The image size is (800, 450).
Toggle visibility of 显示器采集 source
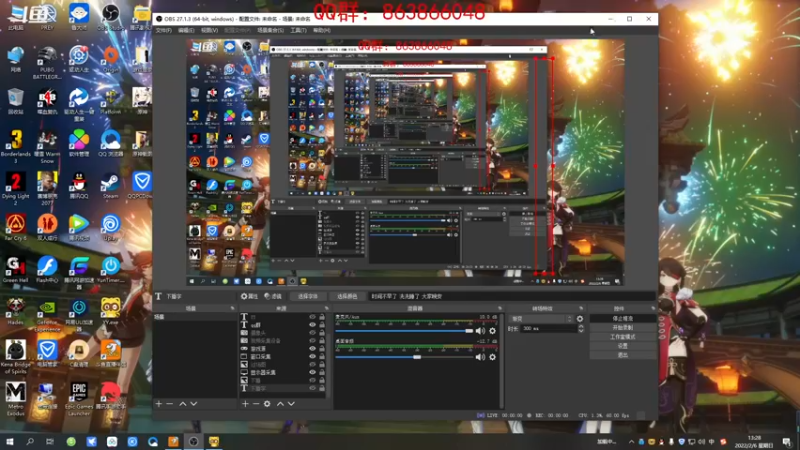tap(312, 372)
